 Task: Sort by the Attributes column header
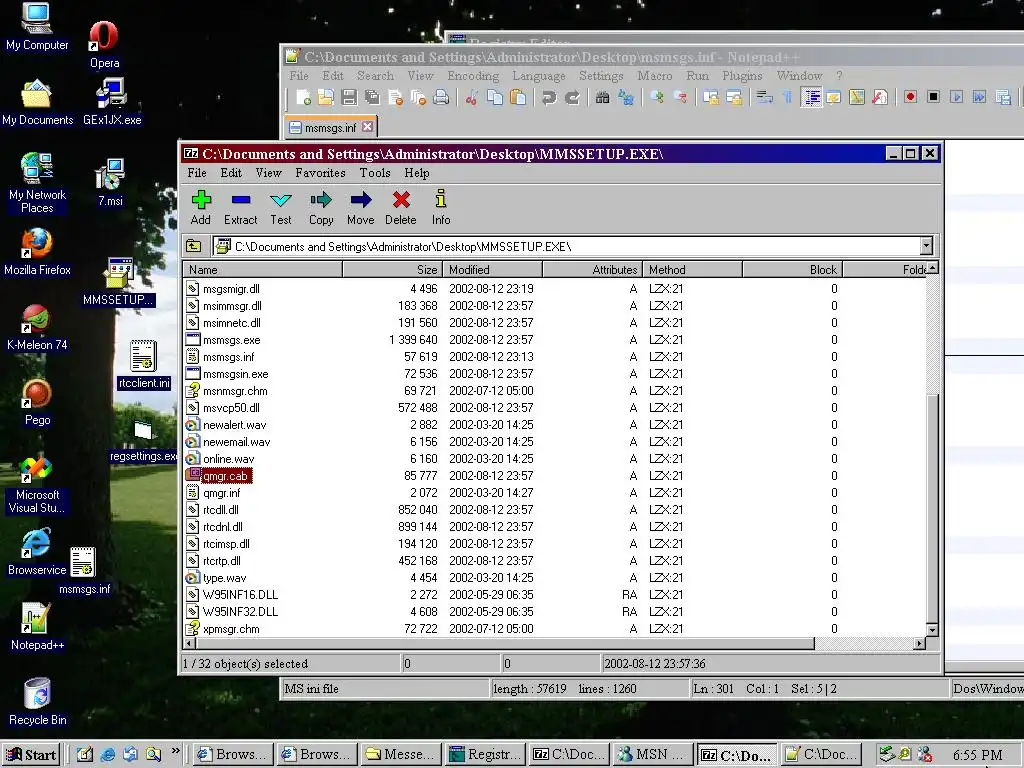pos(592,269)
